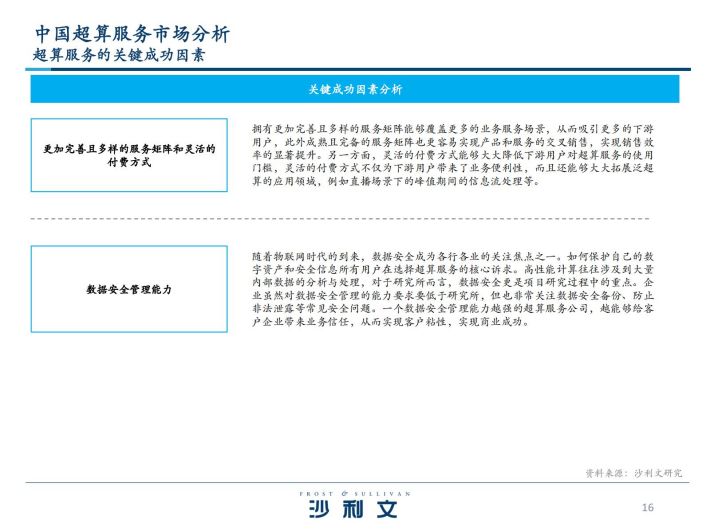Click the page number 16
Image resolution: width=710 pixels, height=532 pixels.
tap(648, 508)
